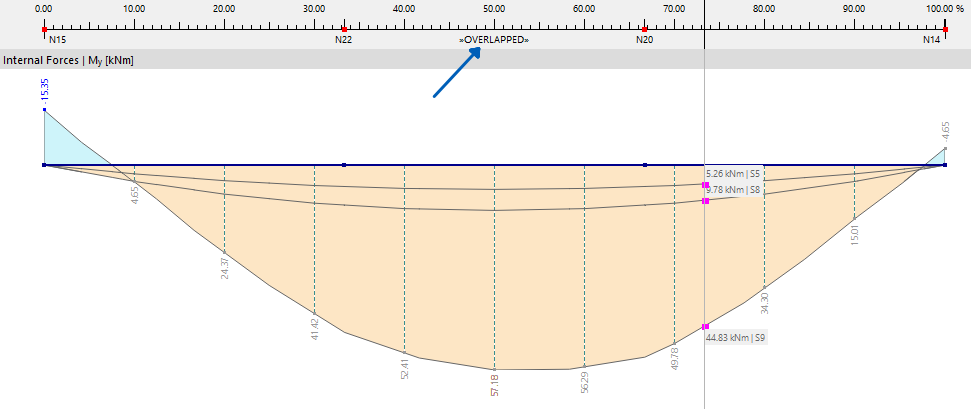Click the 41.42 diagram value
Viewport: 971px width, 409px height.
tap(315, 328)
